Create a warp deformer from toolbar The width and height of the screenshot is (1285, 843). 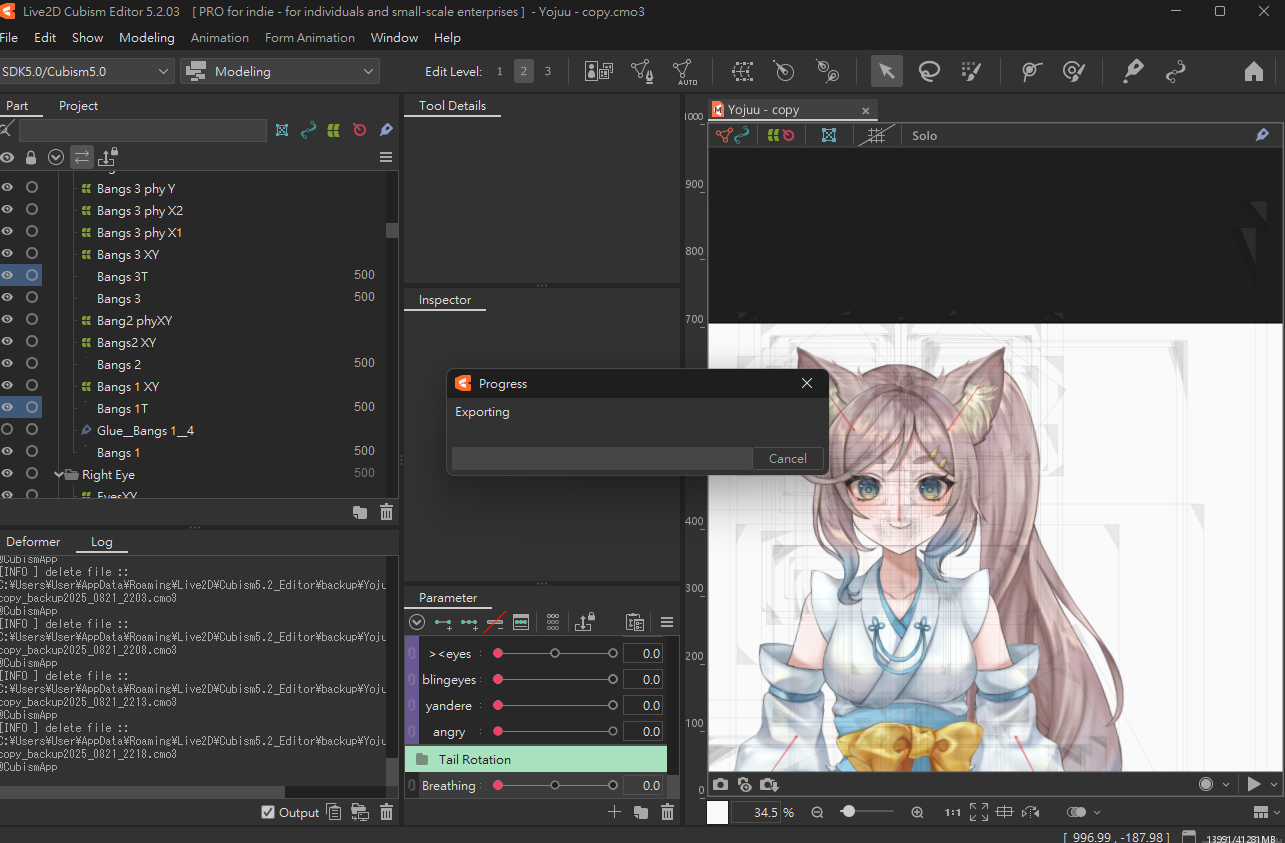742,71
